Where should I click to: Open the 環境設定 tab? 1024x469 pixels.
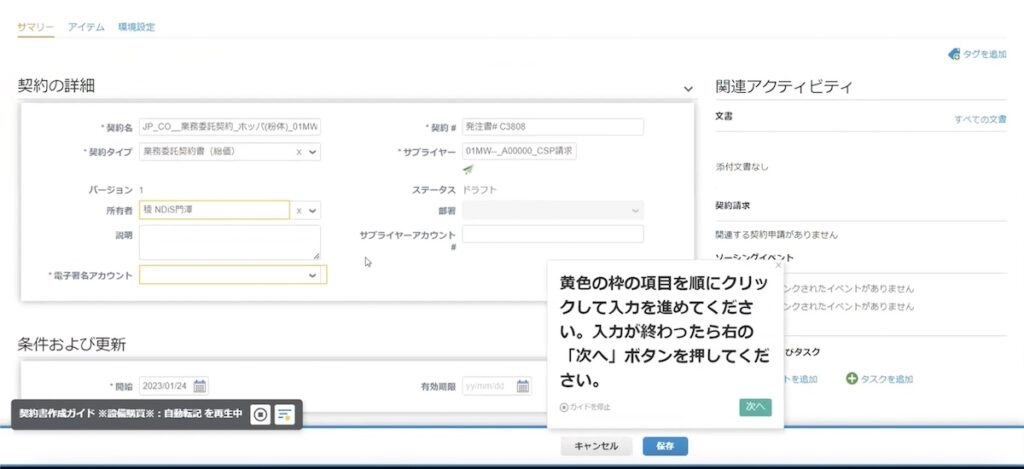click(x=136, y=27)
